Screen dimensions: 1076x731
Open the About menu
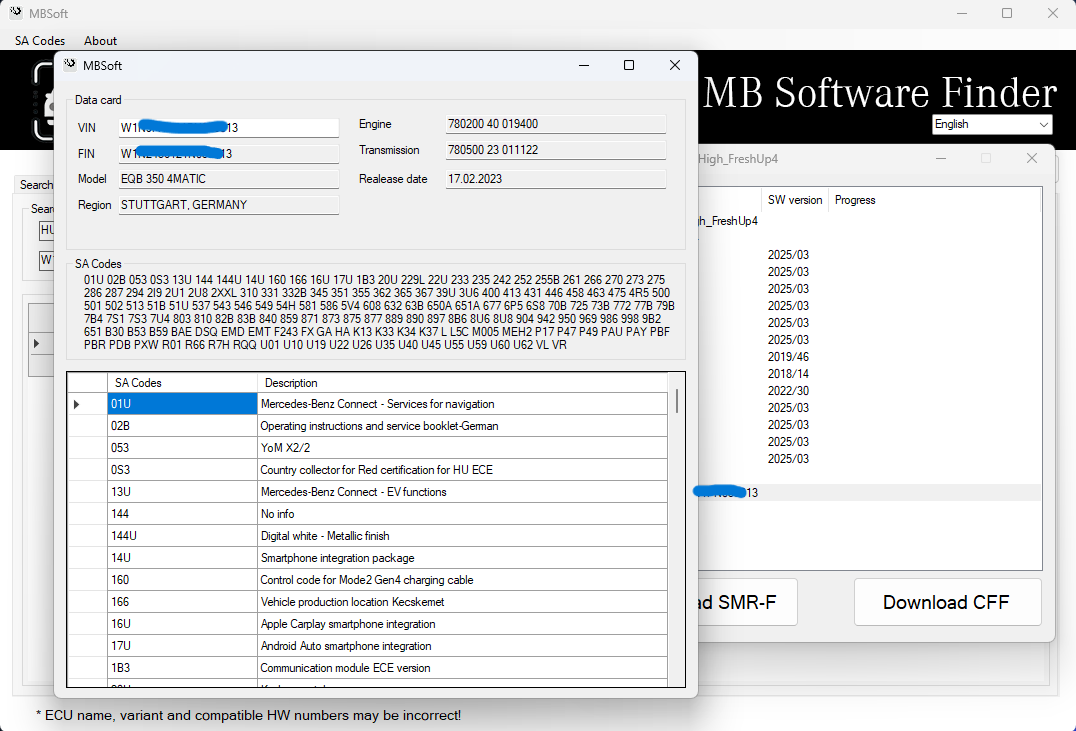coord(100,41)
